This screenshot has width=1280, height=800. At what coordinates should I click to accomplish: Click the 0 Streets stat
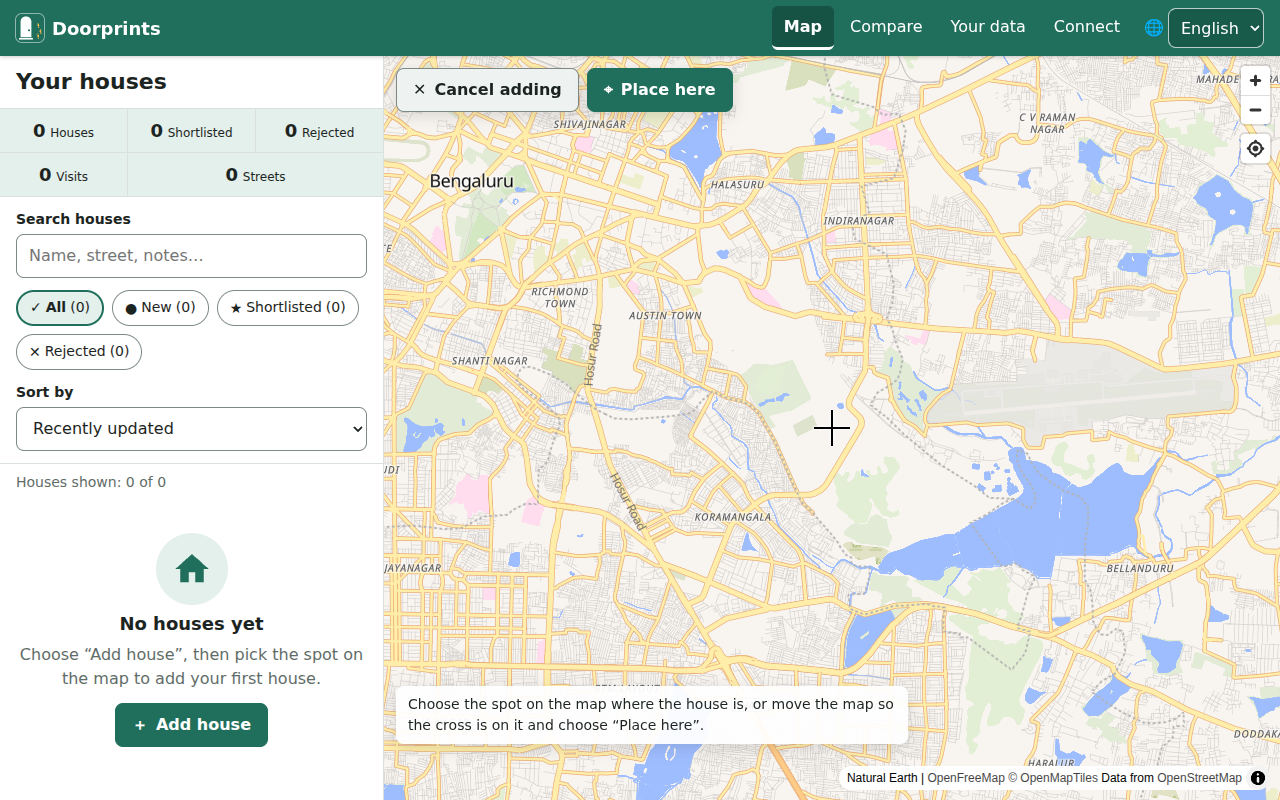click(256, 175)
